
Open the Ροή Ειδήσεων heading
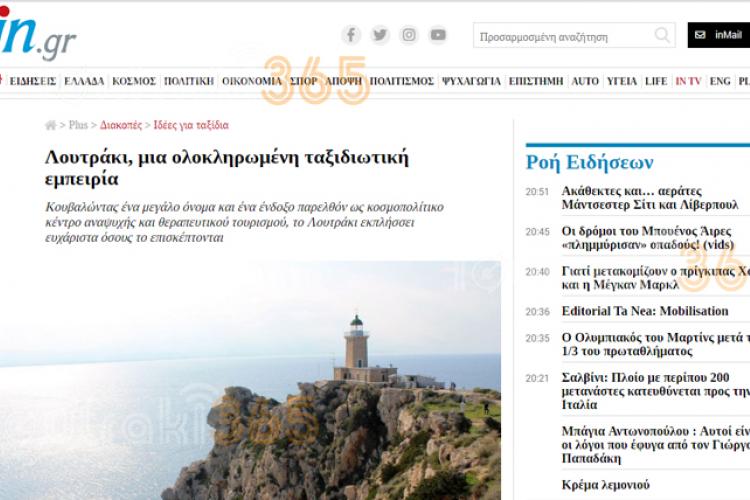[589, 162]
